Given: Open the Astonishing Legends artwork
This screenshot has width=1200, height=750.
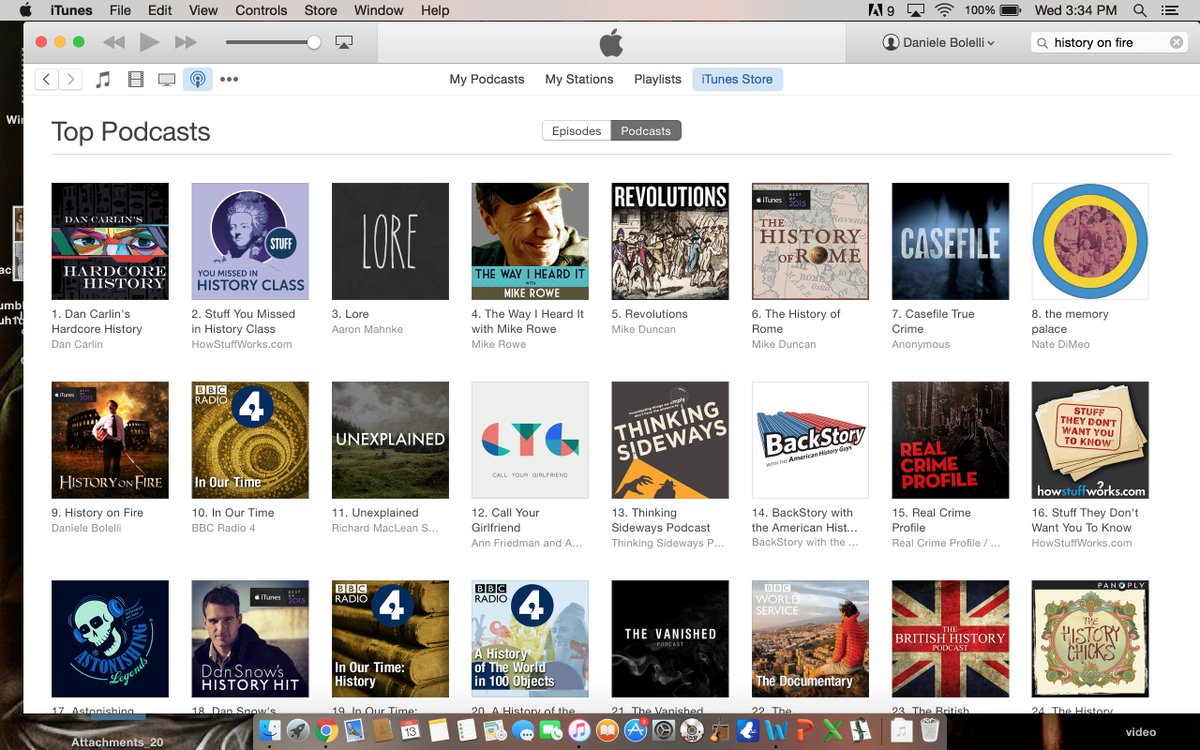Looking at the screenshot, I should point(110,639).
